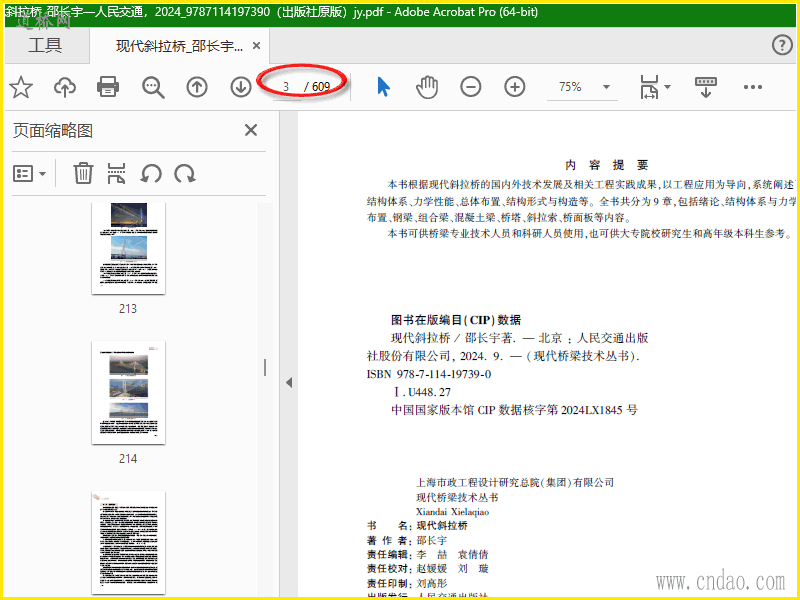The image size is (800, 600).
Task: Switch to the 工具 tab
Action: pos(44,45)
